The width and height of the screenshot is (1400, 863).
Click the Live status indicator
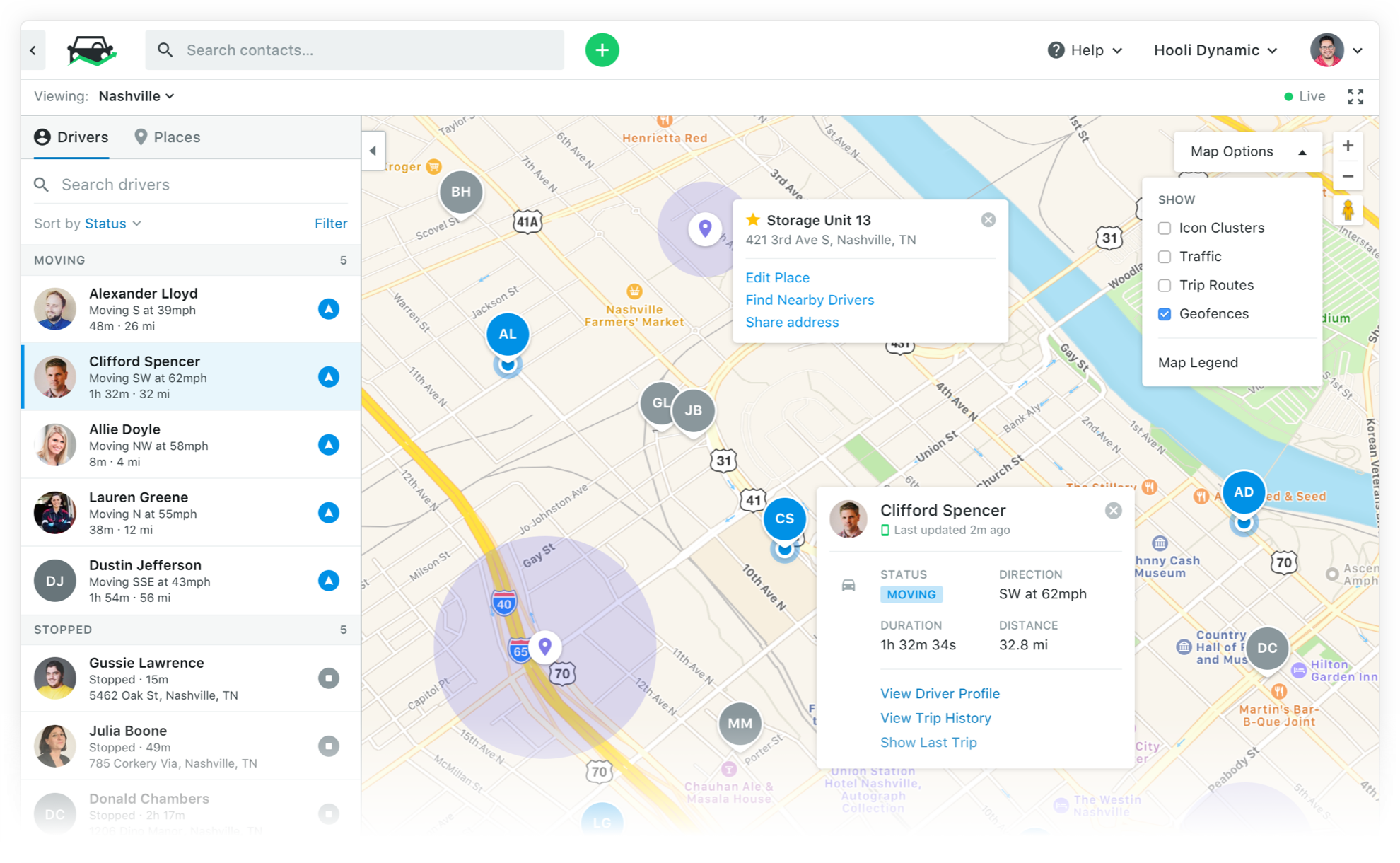pyautogui.click(x=1305, y=97)
